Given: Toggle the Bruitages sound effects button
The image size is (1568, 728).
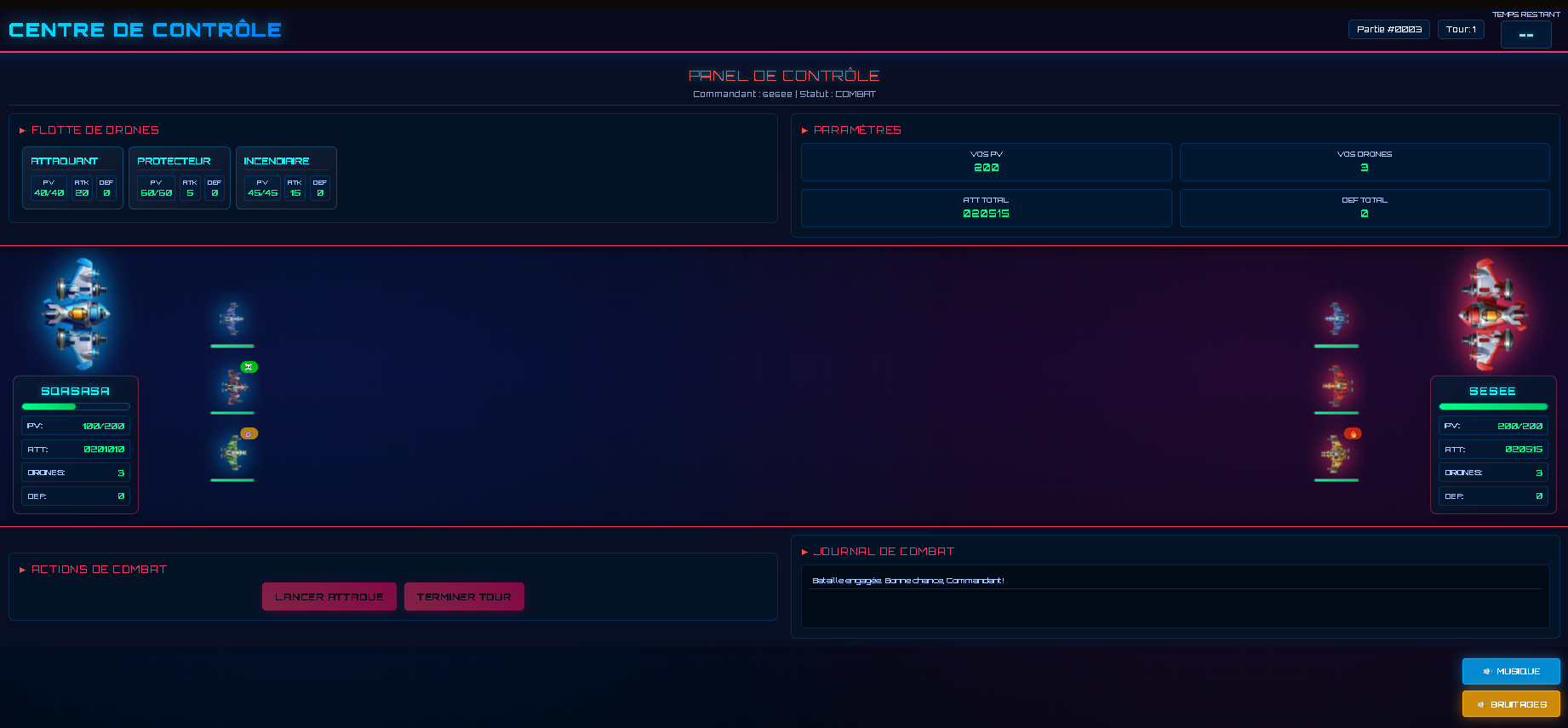Looking at the screenshot, I should [1511, 704].
